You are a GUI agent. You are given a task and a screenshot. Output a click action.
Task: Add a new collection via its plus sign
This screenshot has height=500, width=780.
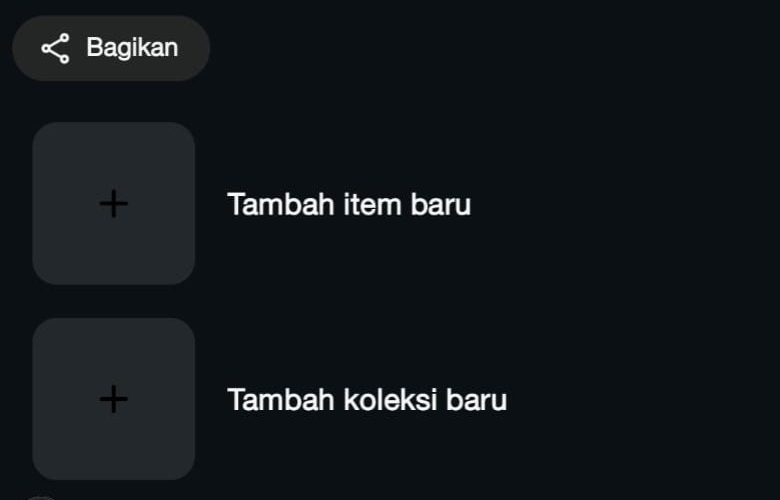click(x=113, y=399)
